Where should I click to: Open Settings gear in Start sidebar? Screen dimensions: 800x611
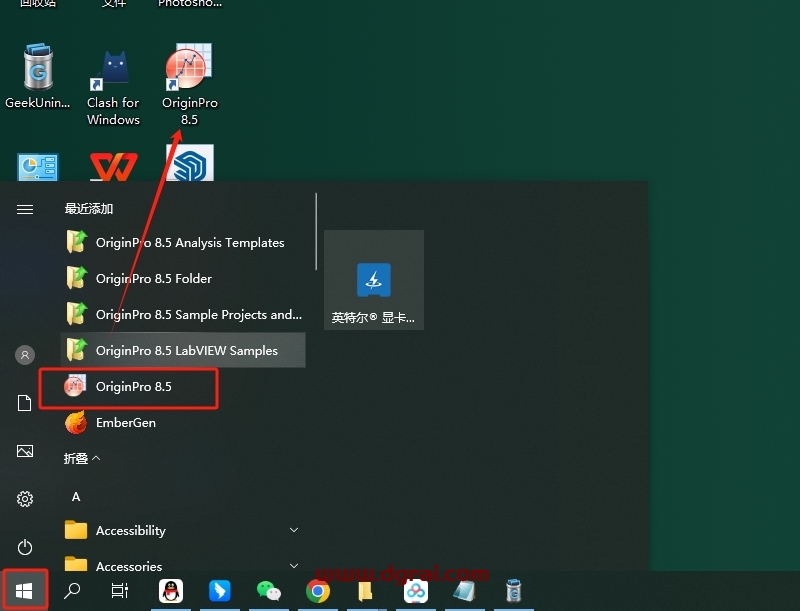pos(25,499)
